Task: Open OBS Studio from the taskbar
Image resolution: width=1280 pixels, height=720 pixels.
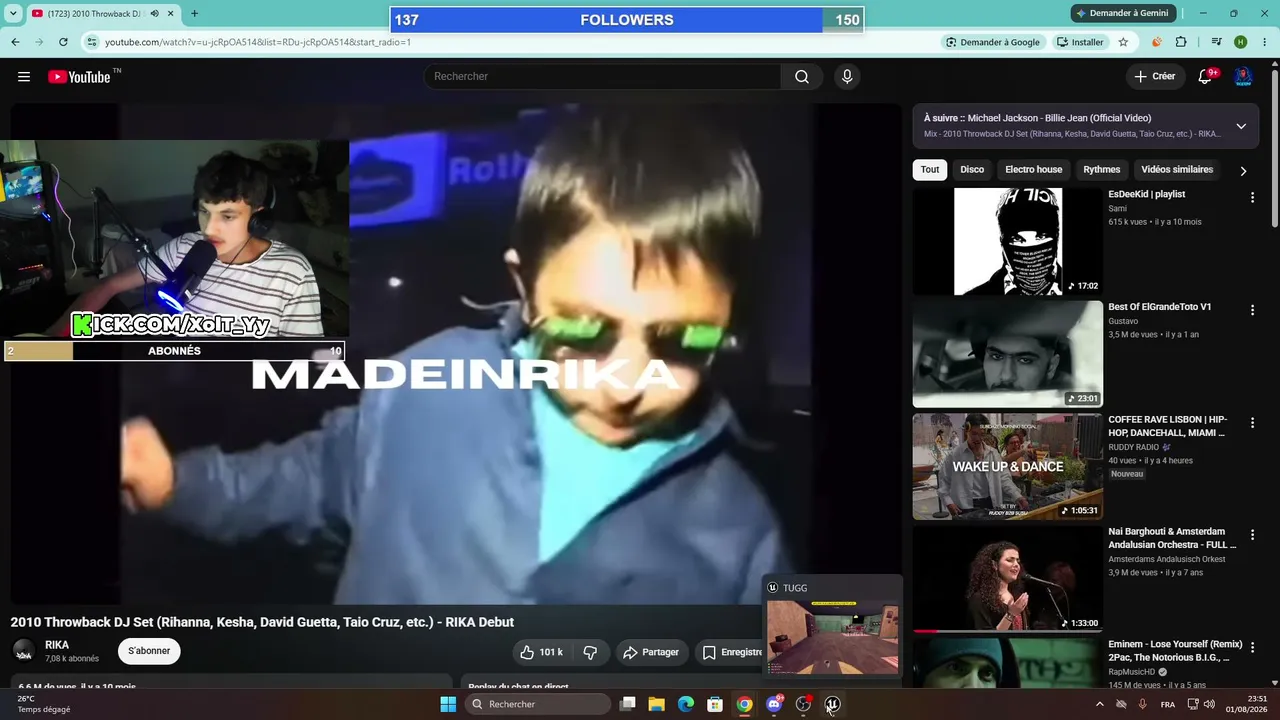Action: [x=803, y=704]
